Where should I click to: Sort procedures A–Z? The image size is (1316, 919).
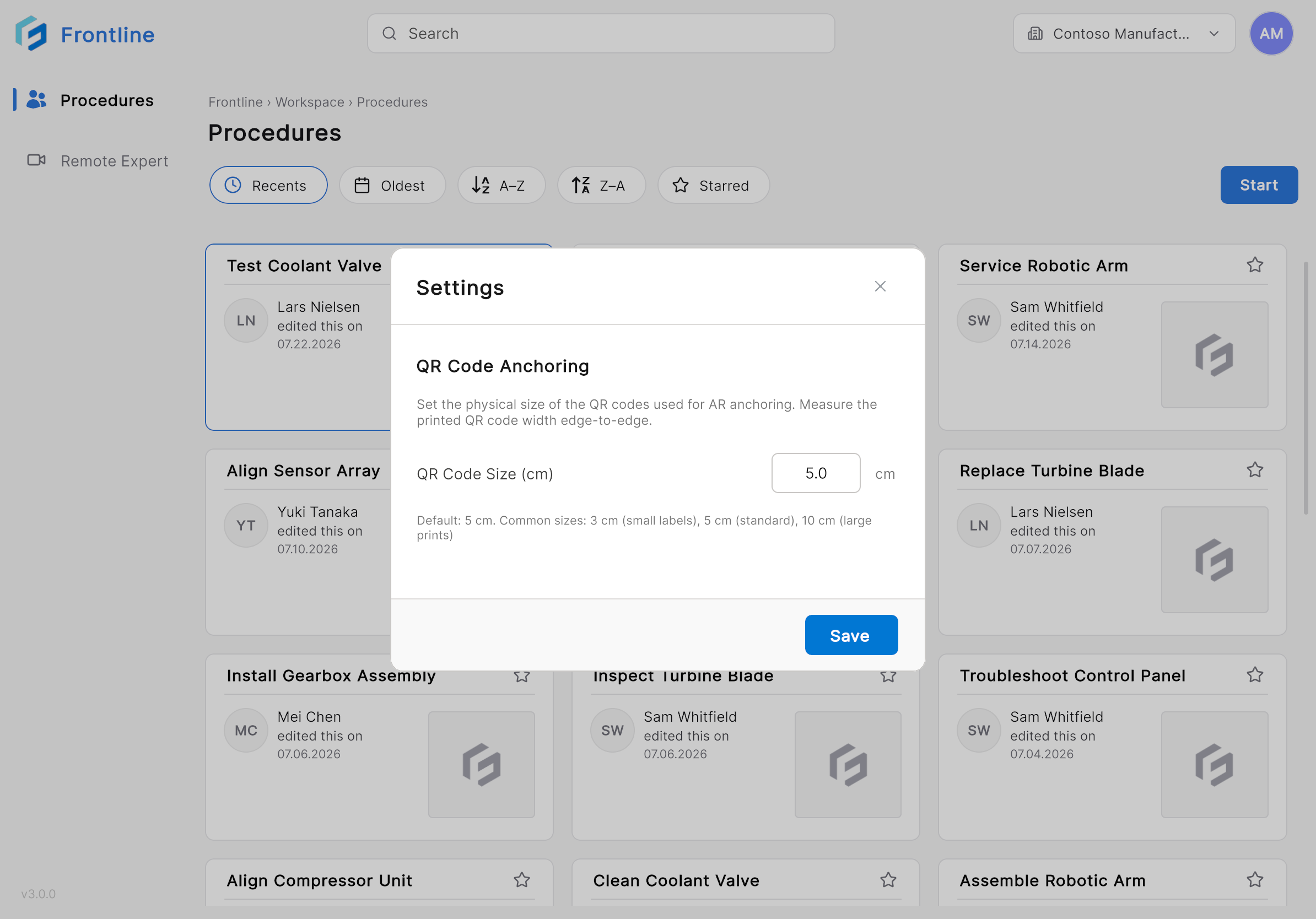click(501, 185)
